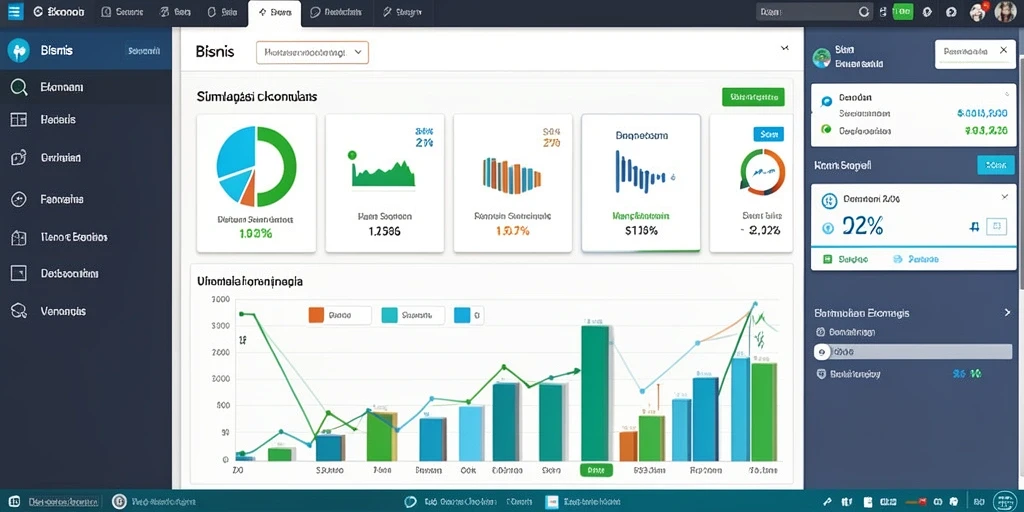The height and width of the screenshot is (512, 1024).
Task: Open the user avatar at top-right
Action: click(x=1005, y=12)
